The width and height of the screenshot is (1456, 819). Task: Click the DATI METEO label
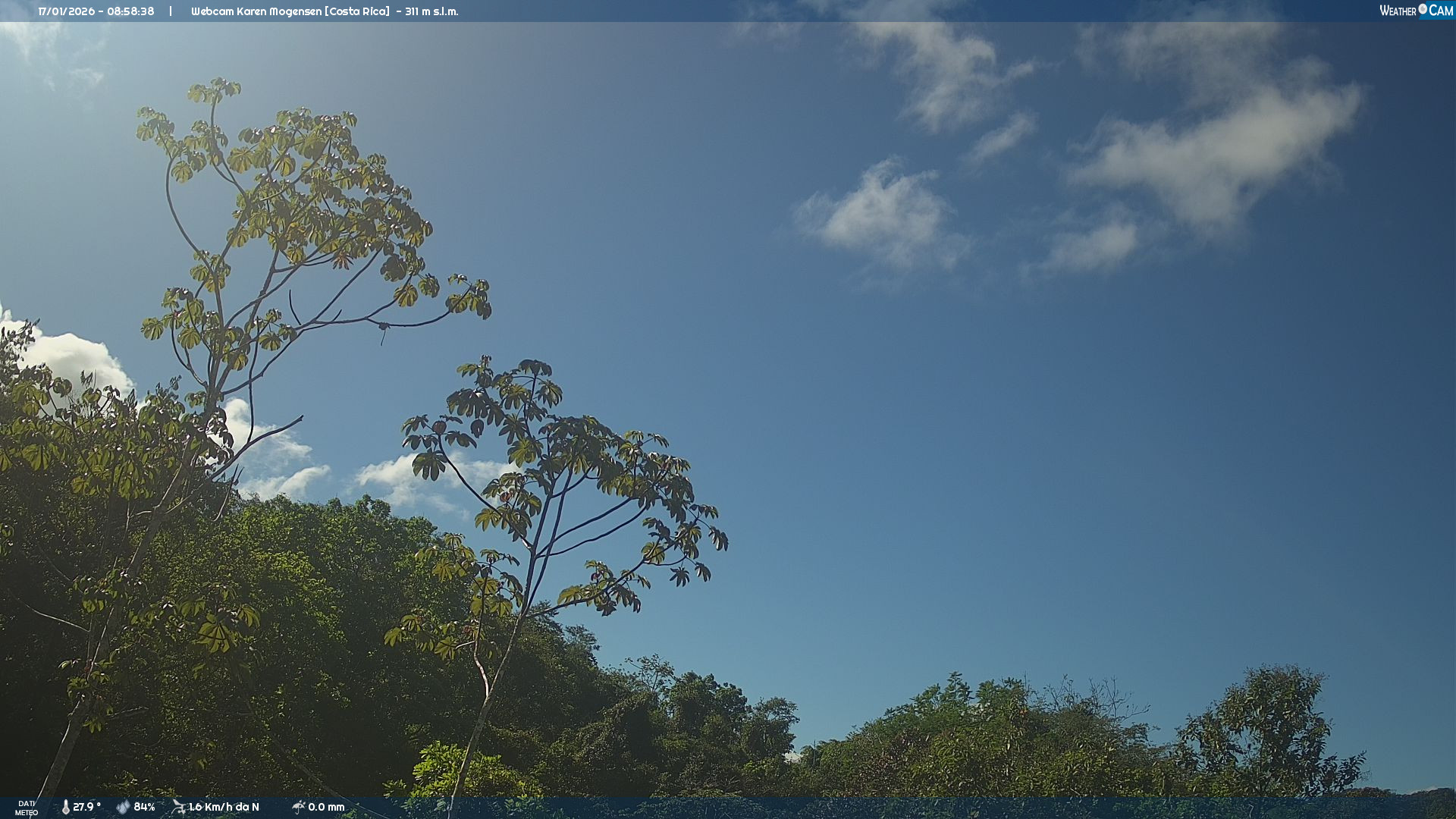pyautogui.click(x=27, y=808)
